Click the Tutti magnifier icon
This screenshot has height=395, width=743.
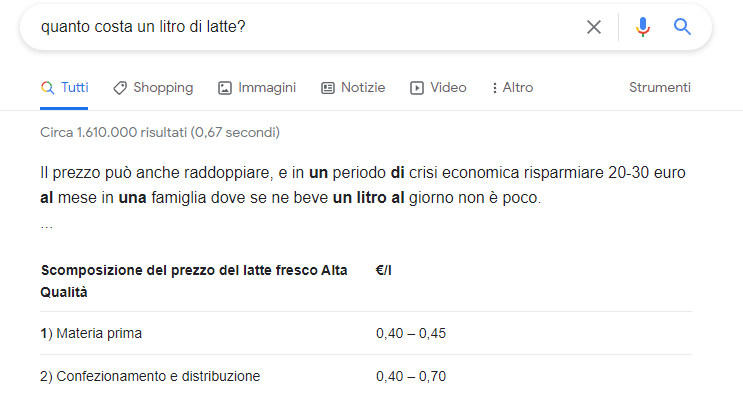pos(47,88)
